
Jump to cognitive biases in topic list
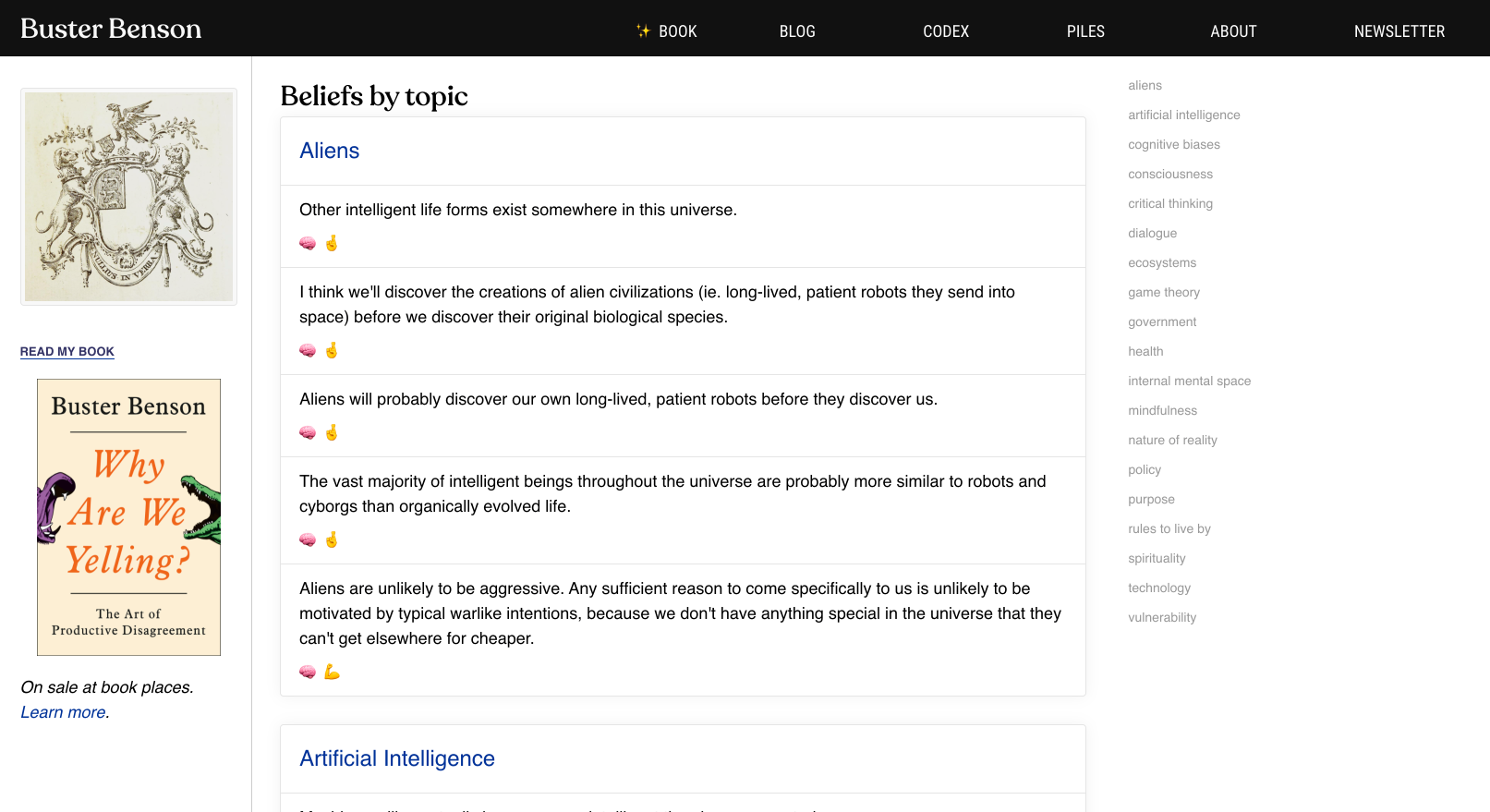(x=1173, y=145)
